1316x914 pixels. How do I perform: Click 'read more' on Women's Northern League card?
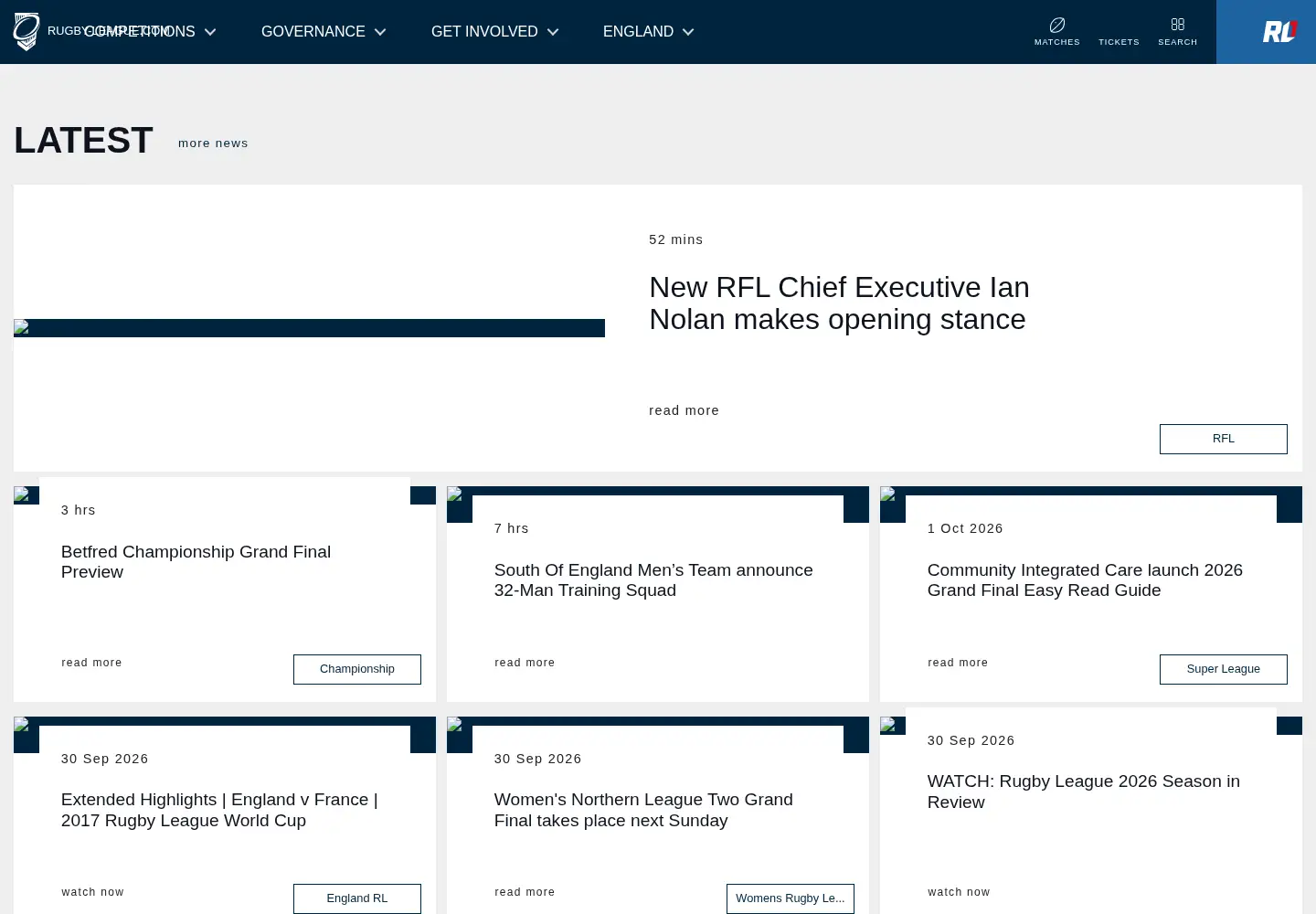point(525,892)
